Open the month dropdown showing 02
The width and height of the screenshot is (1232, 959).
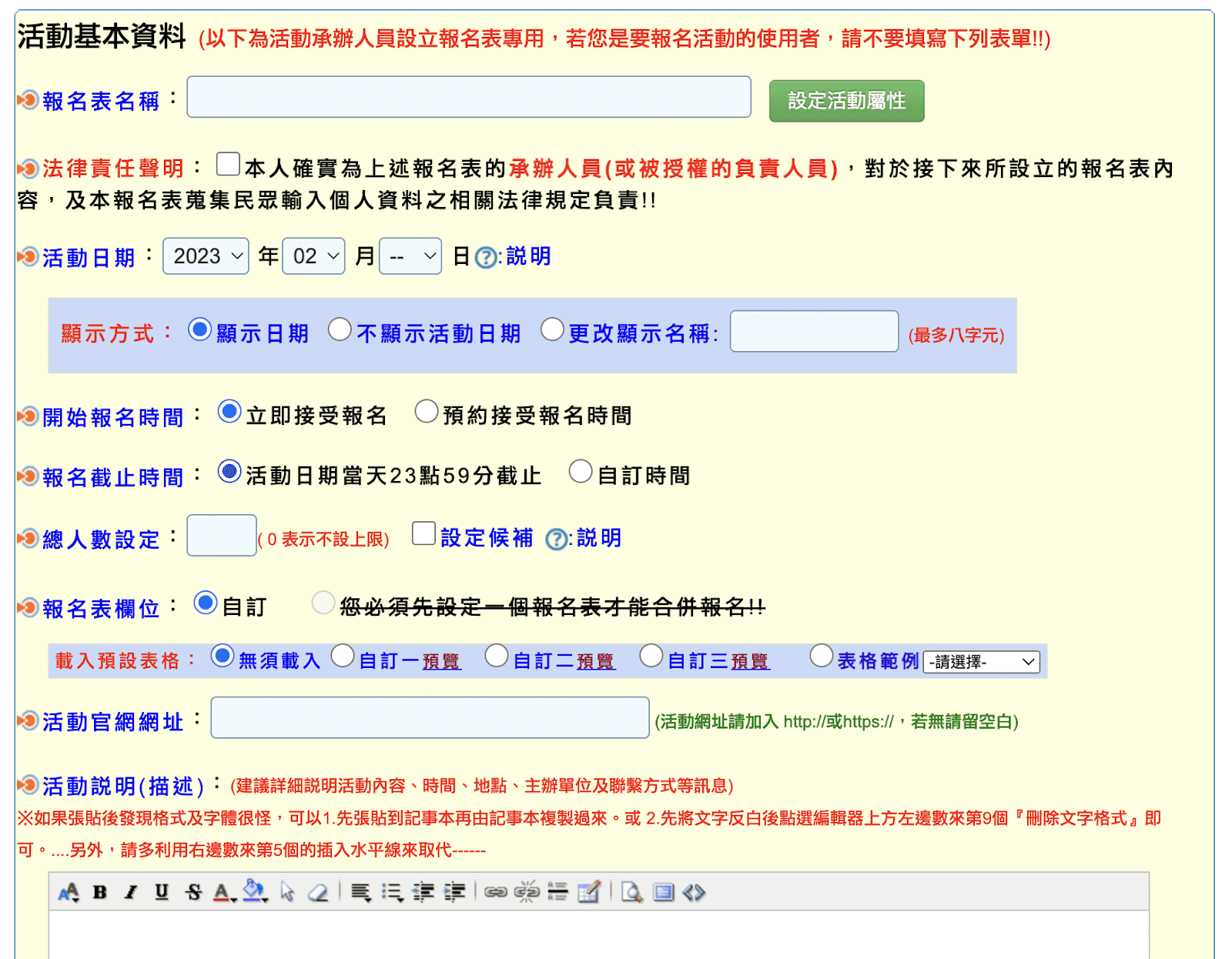tap(314, 256)
